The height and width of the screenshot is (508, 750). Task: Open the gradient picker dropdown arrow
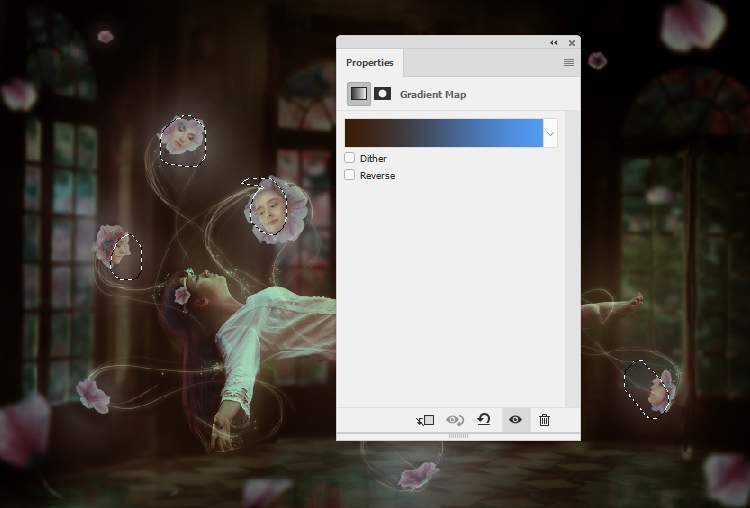pos(550,133)
